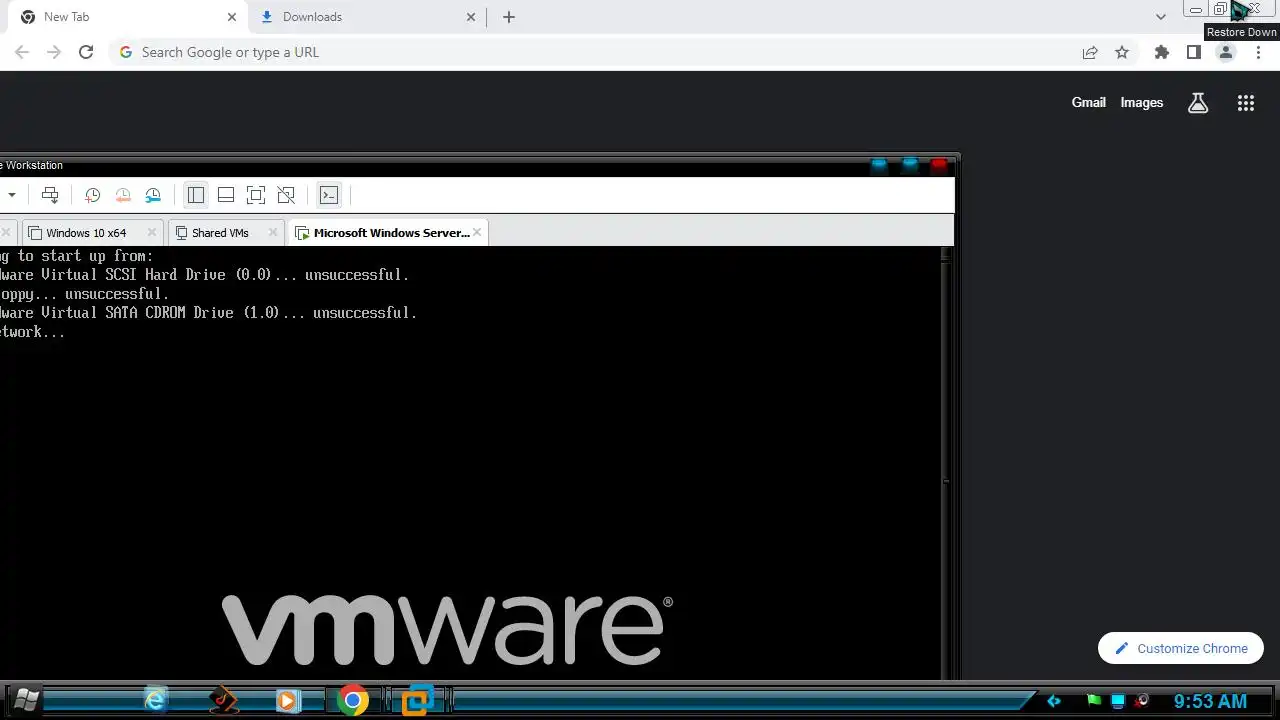
Task: Open a new Chrome tab
Action: pos(509,17)
